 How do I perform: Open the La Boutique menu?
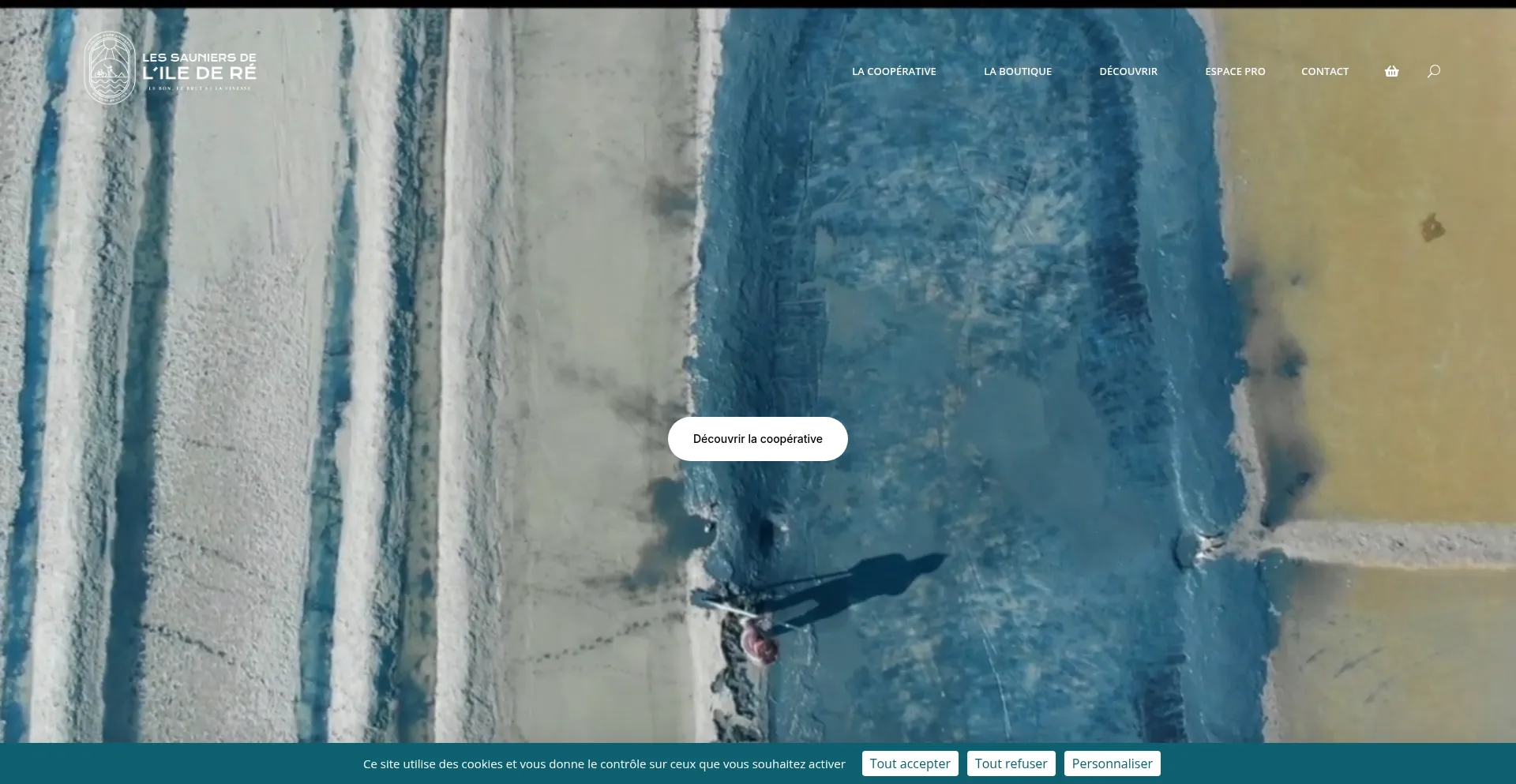point(1017,71)
